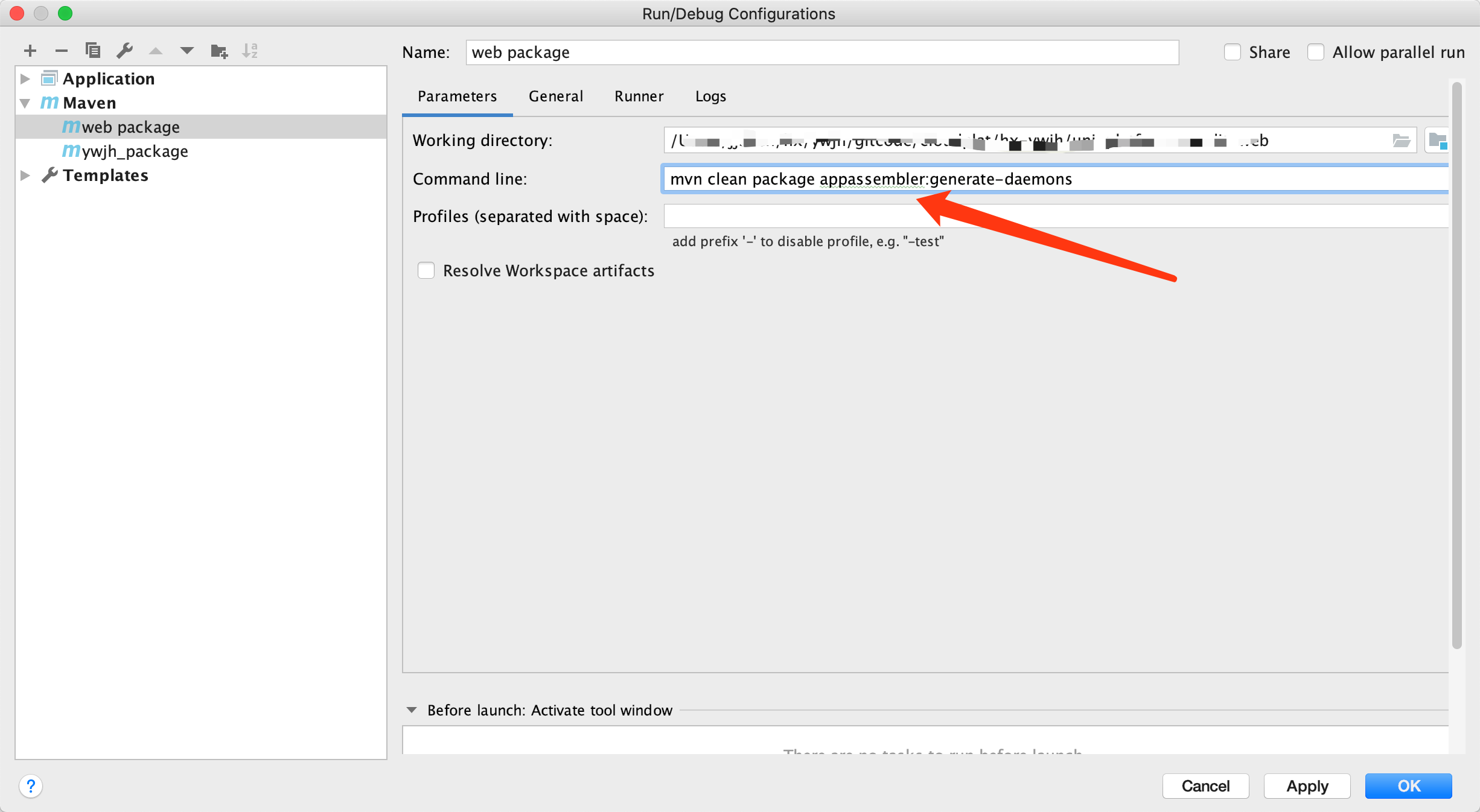Open help via the question mark icon
This screenshot has height=812, width=1480.
click(x=31, y=787)
